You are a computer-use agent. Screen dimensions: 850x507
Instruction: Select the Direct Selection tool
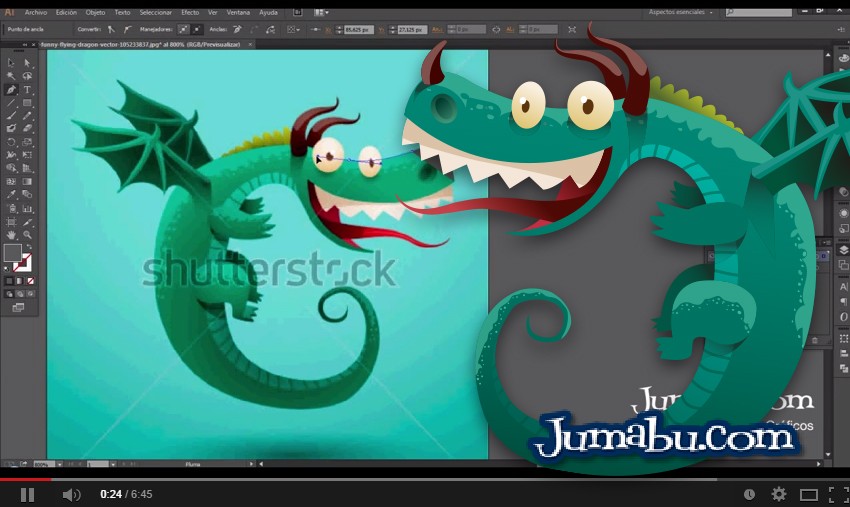point(27,63)
